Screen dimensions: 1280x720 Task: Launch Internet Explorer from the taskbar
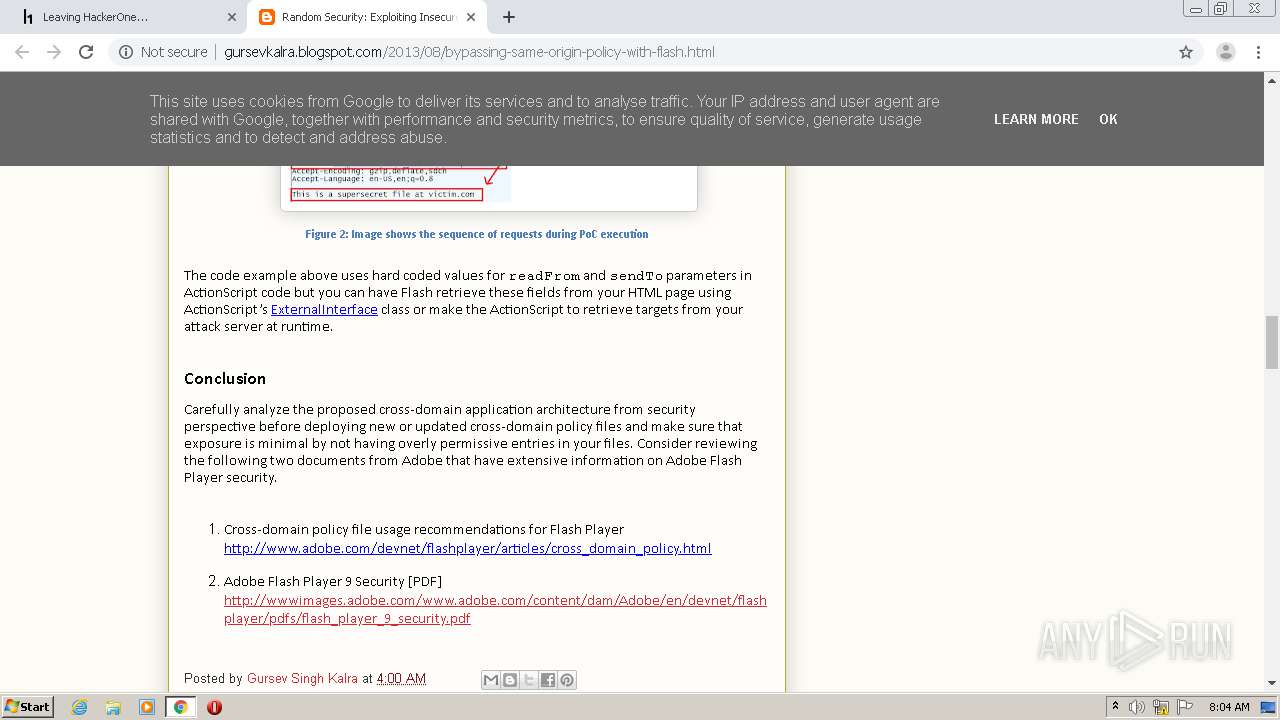[x=79, y=707]
